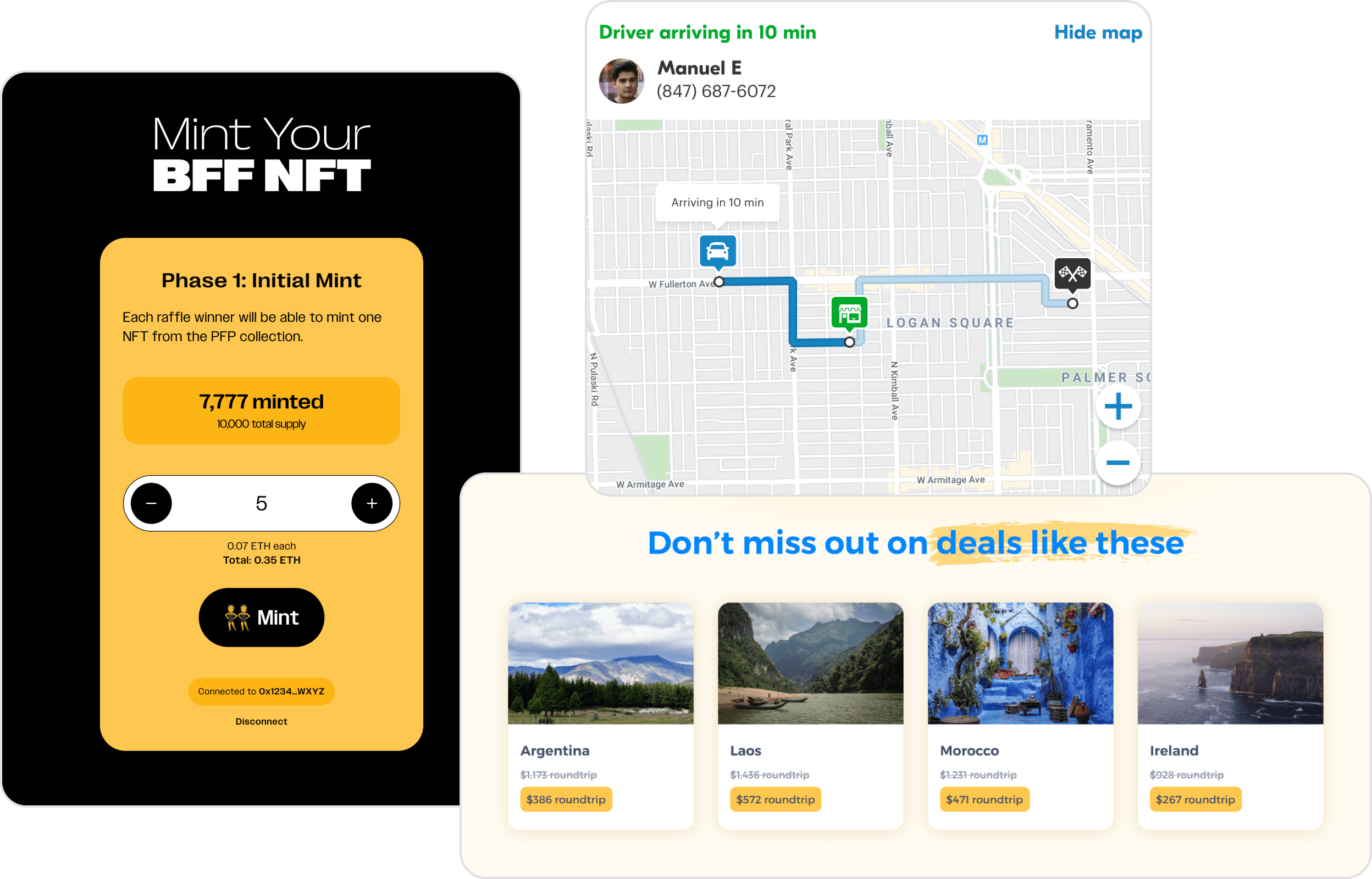Decrease mint quantity with minus button
1372x879 pixels.
click(x=151, y=503)
